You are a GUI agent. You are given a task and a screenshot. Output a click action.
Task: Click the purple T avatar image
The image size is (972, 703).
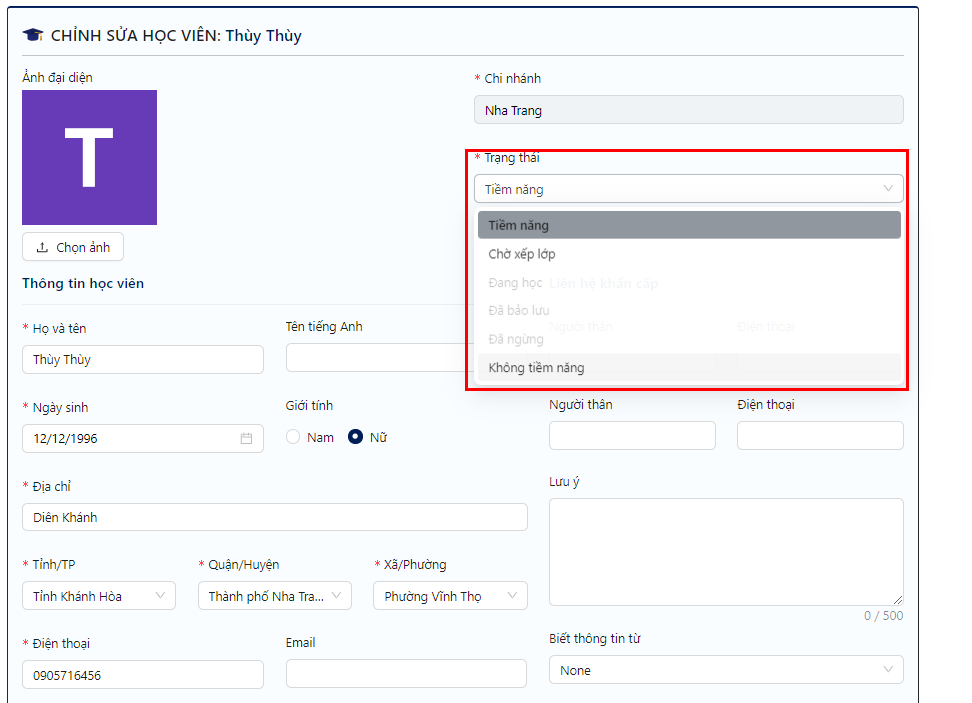click(89, 157)
